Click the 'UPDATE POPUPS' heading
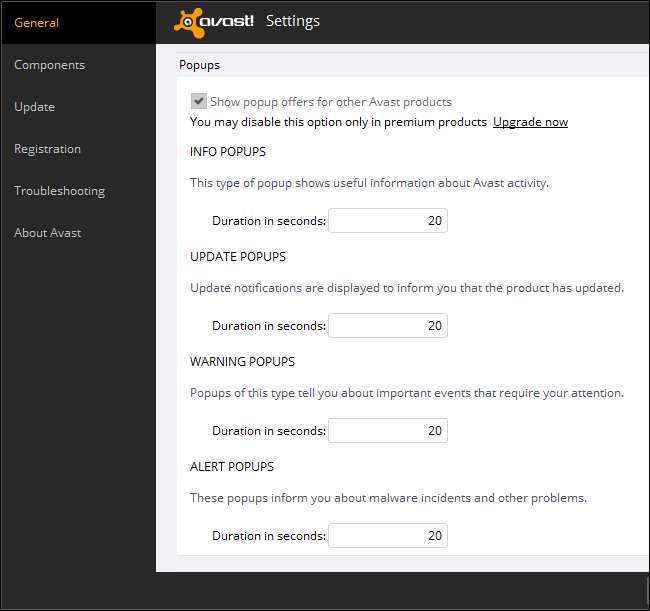 [238, 257]
